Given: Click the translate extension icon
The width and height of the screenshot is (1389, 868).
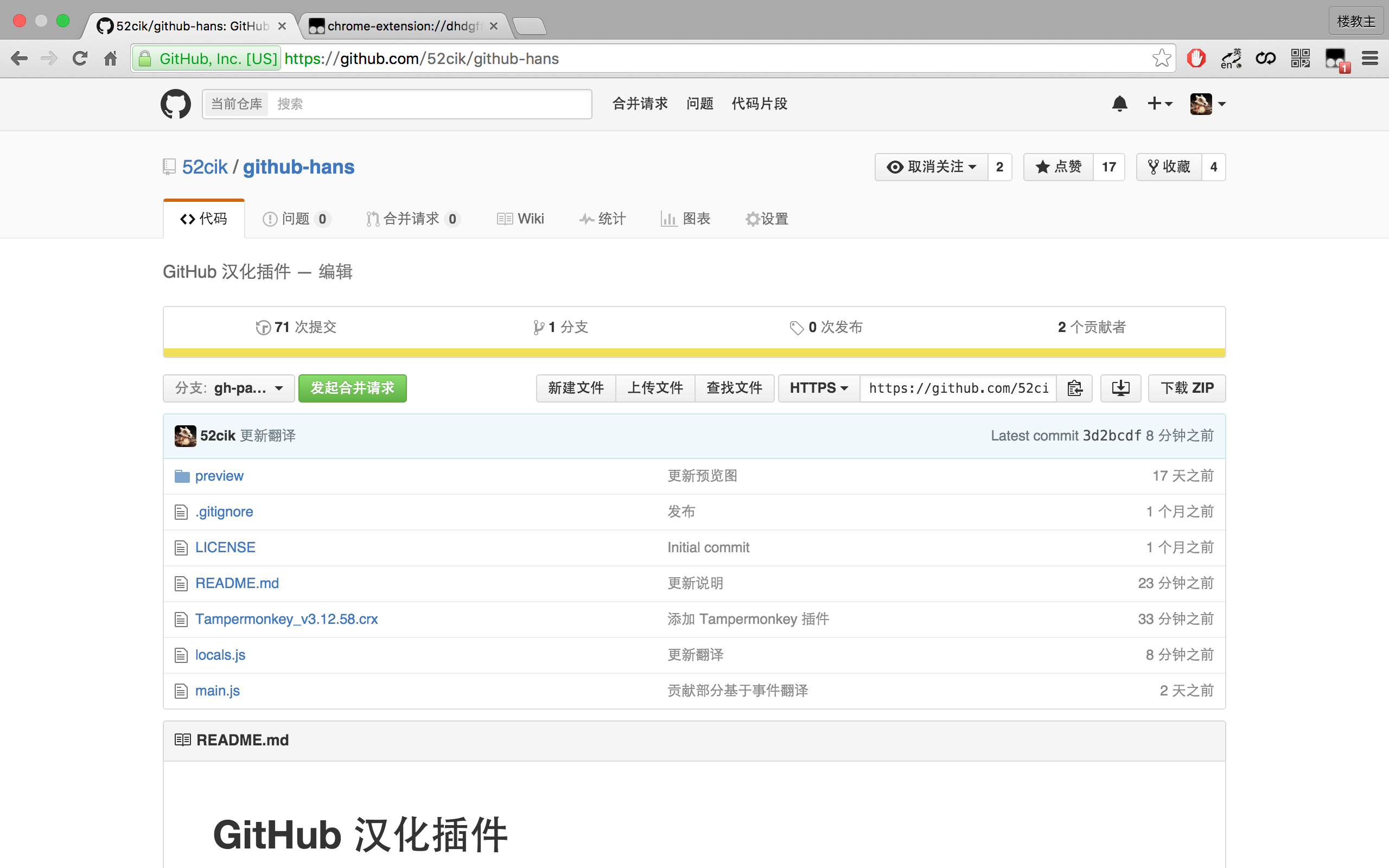Looking at the screenshot, I should 1231,59.
